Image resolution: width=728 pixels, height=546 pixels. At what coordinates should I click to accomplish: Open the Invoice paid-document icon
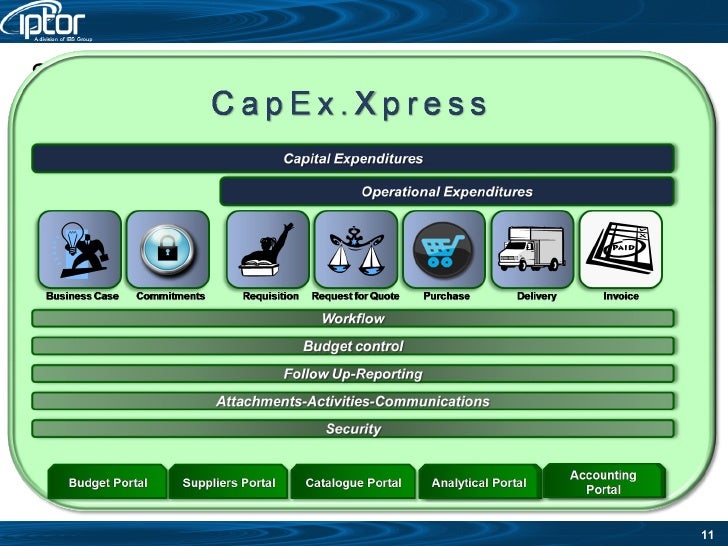[x=621, y=249]
